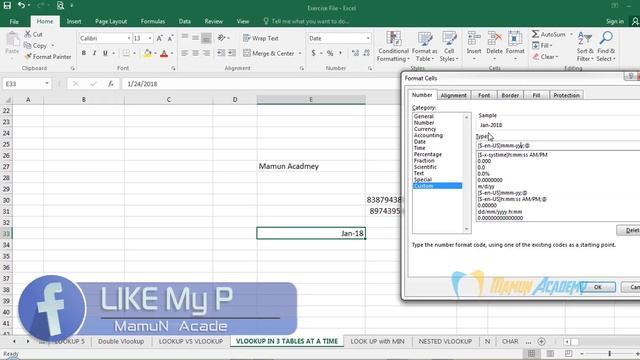Viewport: 640px width, 360px height.
Task: Click the Save icon in quick access toolbar
Action: (x=7, y=5)
